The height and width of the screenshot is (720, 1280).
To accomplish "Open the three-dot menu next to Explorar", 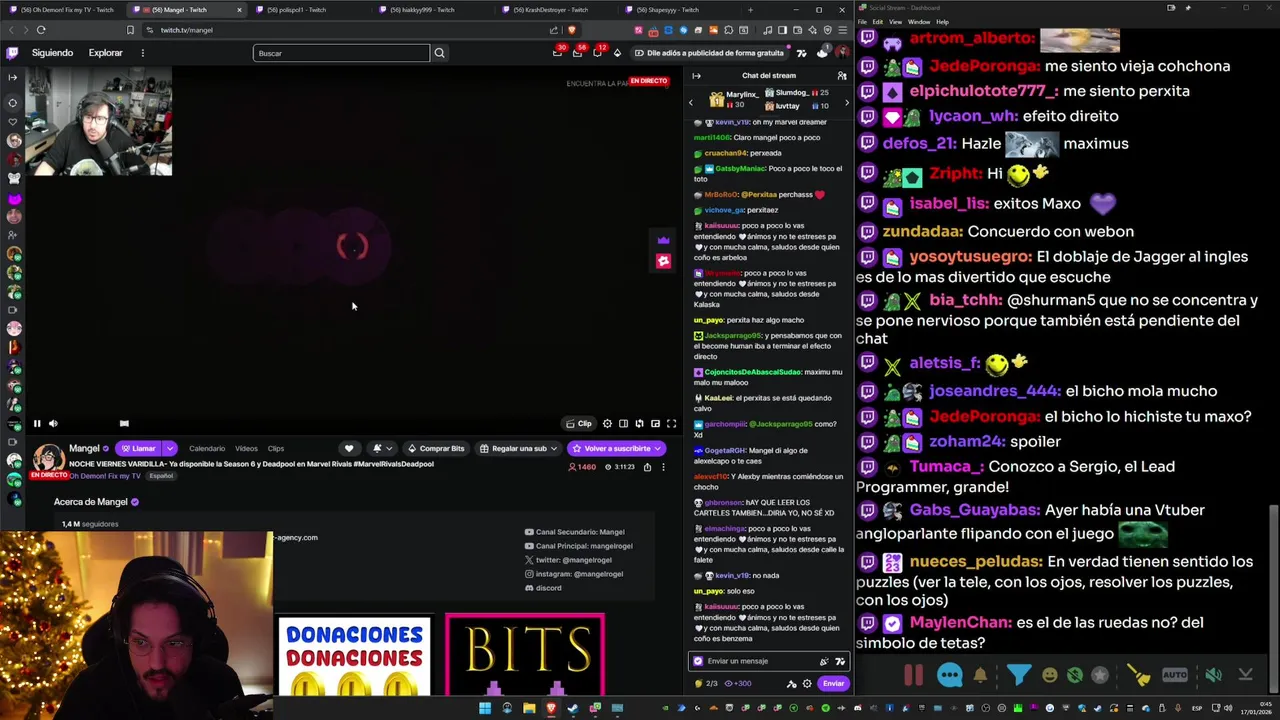I will [x=142, y=53].
